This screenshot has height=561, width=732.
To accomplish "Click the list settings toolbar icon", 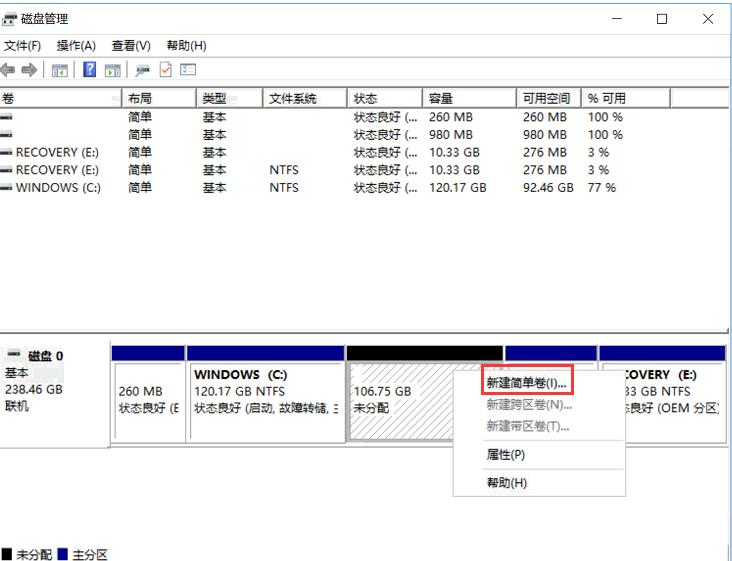I will [x=188, y=70].
